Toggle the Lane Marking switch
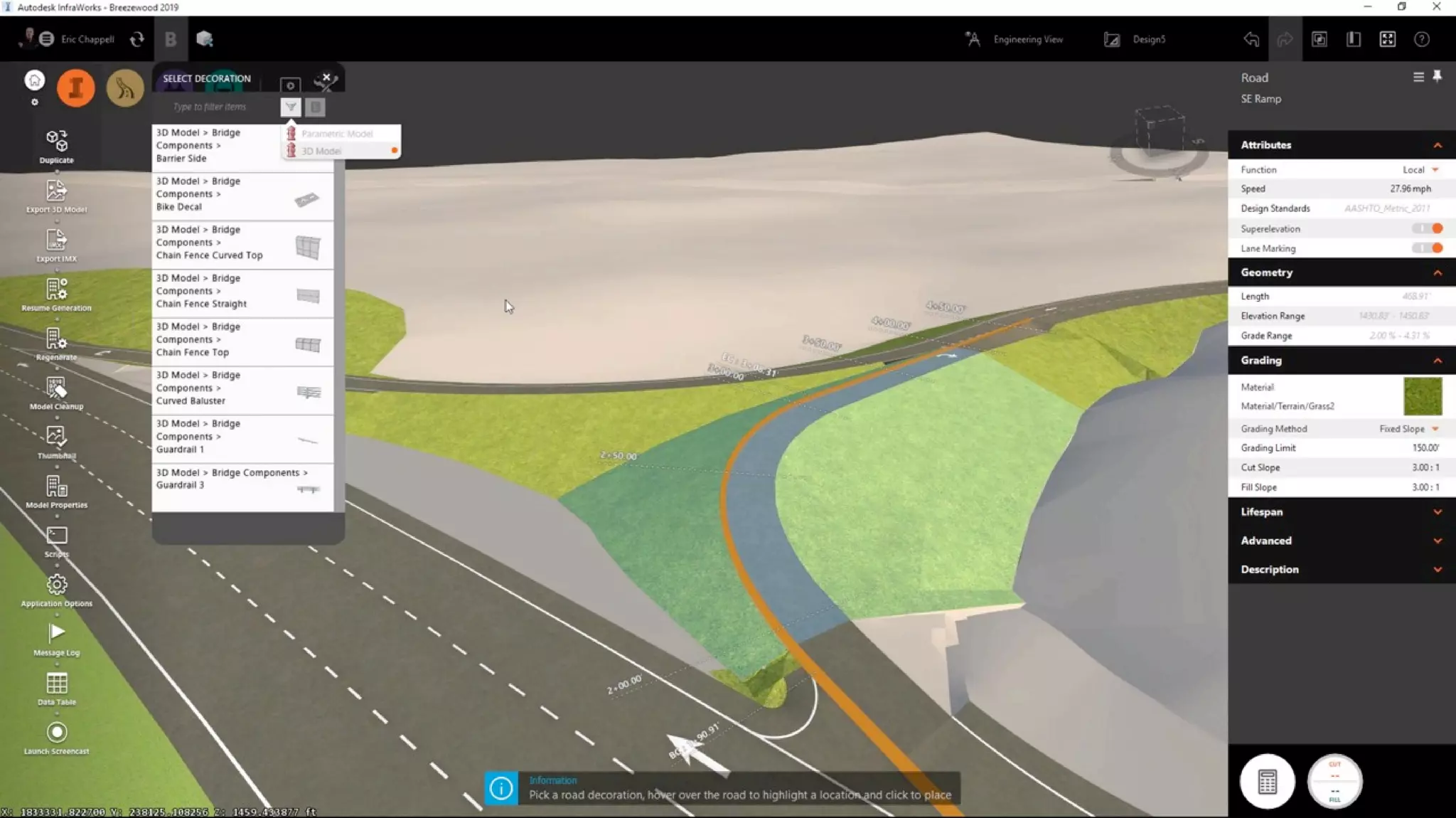This screenshot has width=1456, height=818. (1428, 248)
